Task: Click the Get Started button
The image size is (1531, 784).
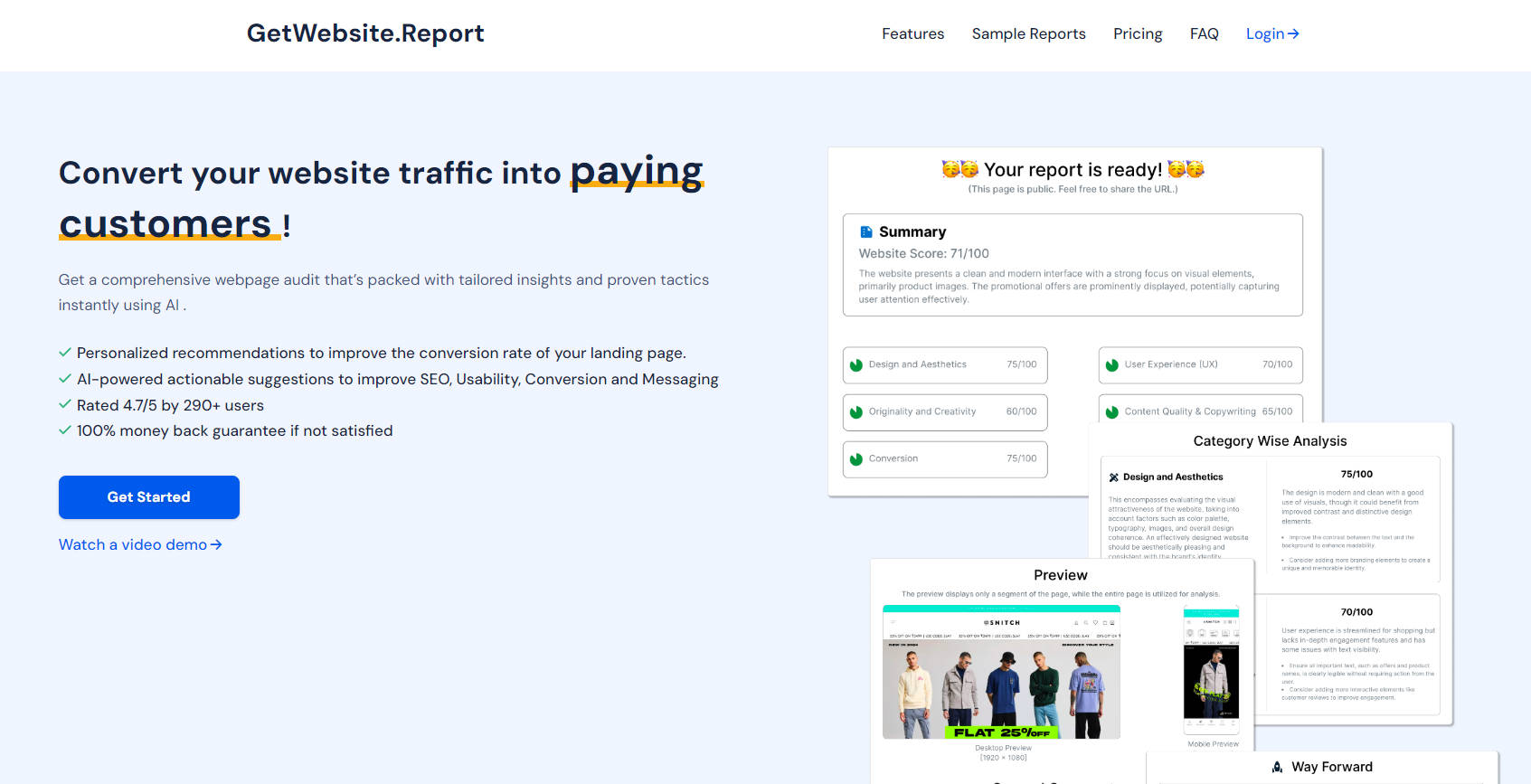Action: click(149, 497)
